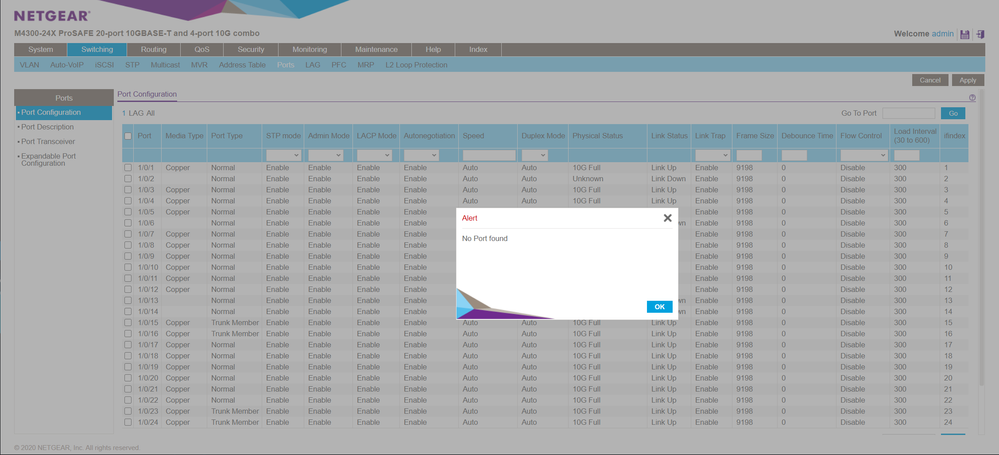999x455 pixels.
Task: Open the Switching menu tab
Action: click(97, 50)
